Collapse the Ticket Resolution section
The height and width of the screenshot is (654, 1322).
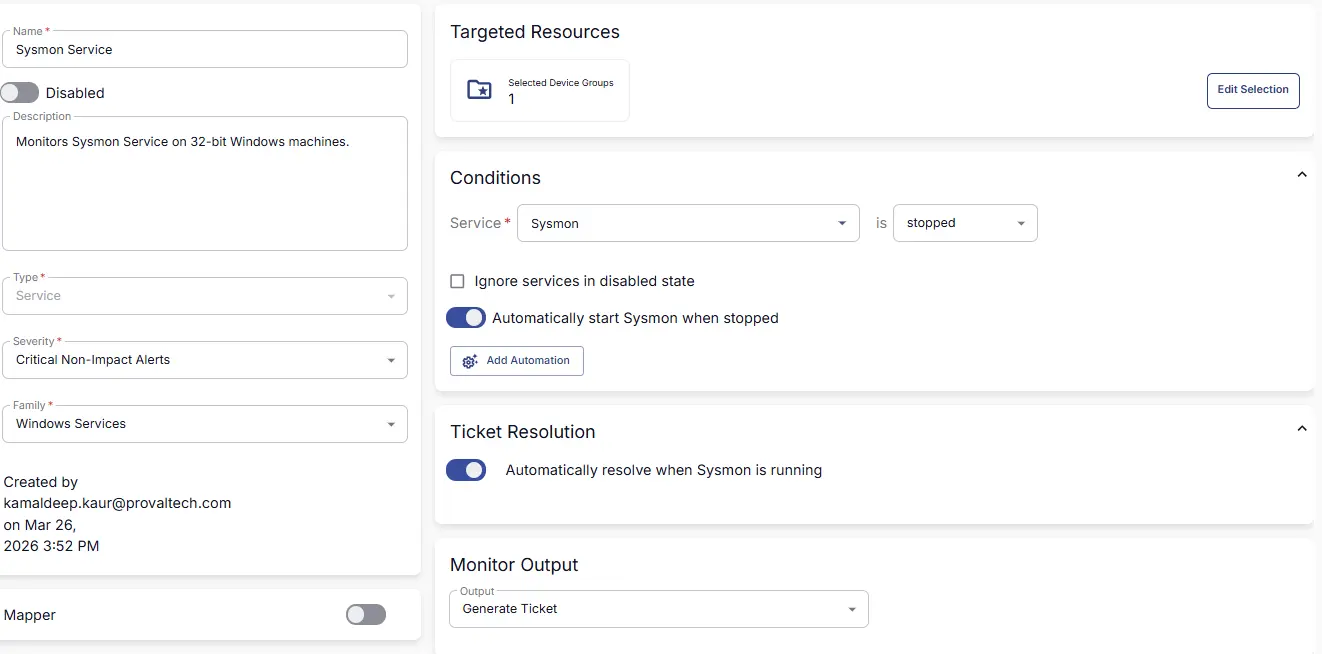click(1301, 429)
